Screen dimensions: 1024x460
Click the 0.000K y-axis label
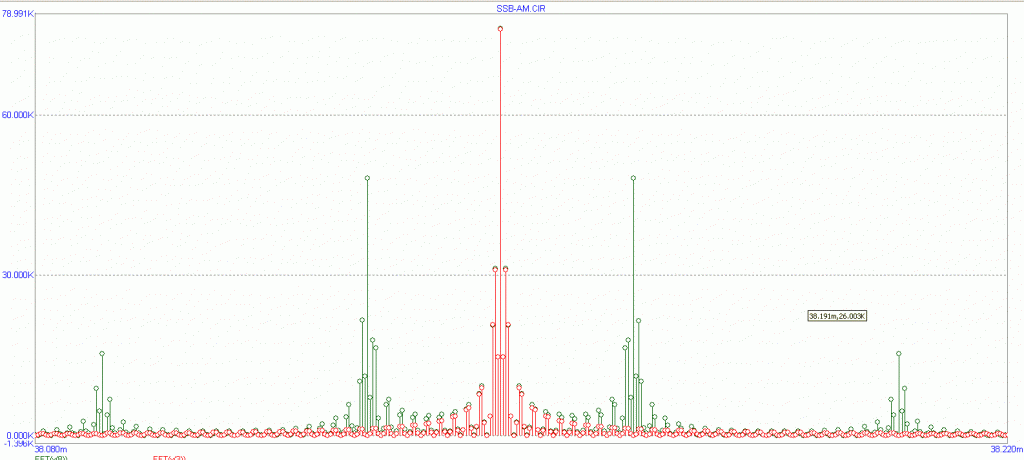pyautogui.click(x=18, y=435)
